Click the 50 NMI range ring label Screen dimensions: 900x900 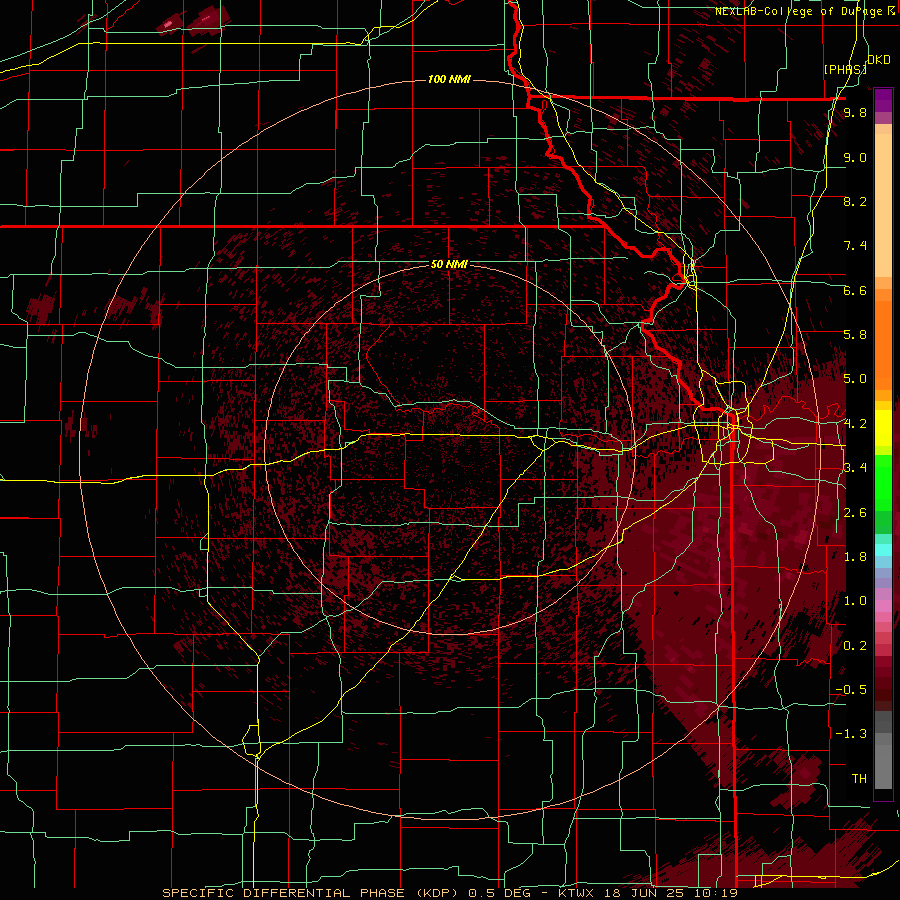[449, 265]
